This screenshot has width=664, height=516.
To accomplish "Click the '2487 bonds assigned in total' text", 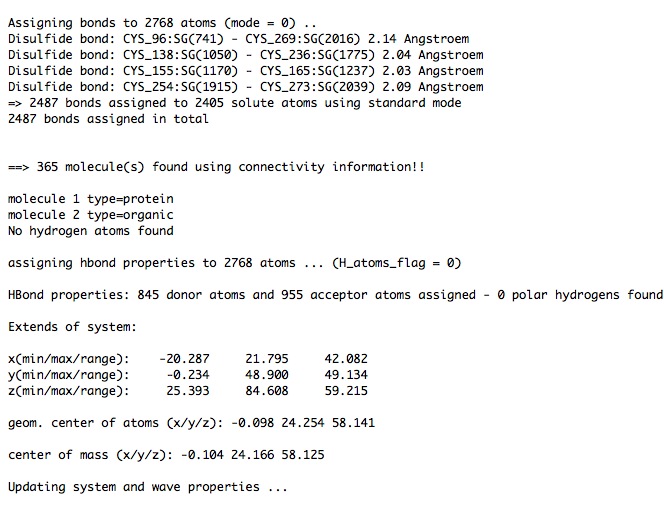I will 108,119.
